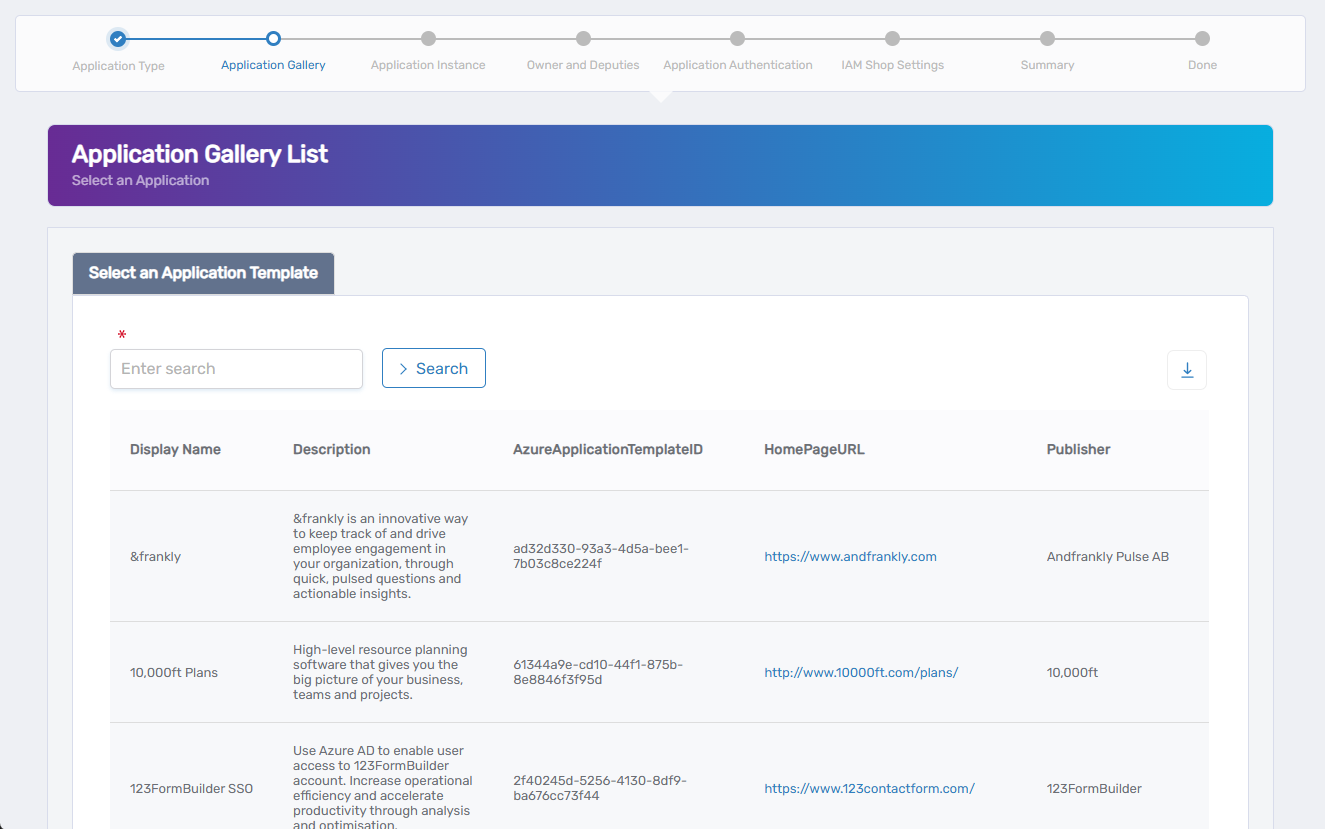Open the IAM Shop Settings step
1325x829 pixels.
point(892,39)
